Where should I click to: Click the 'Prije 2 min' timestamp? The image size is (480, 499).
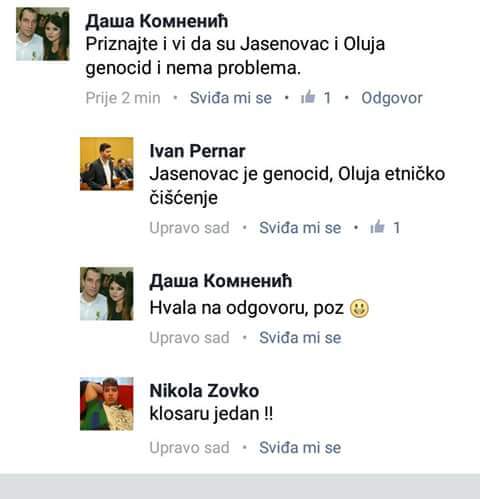pyautogui.click(x=123, y=98)
